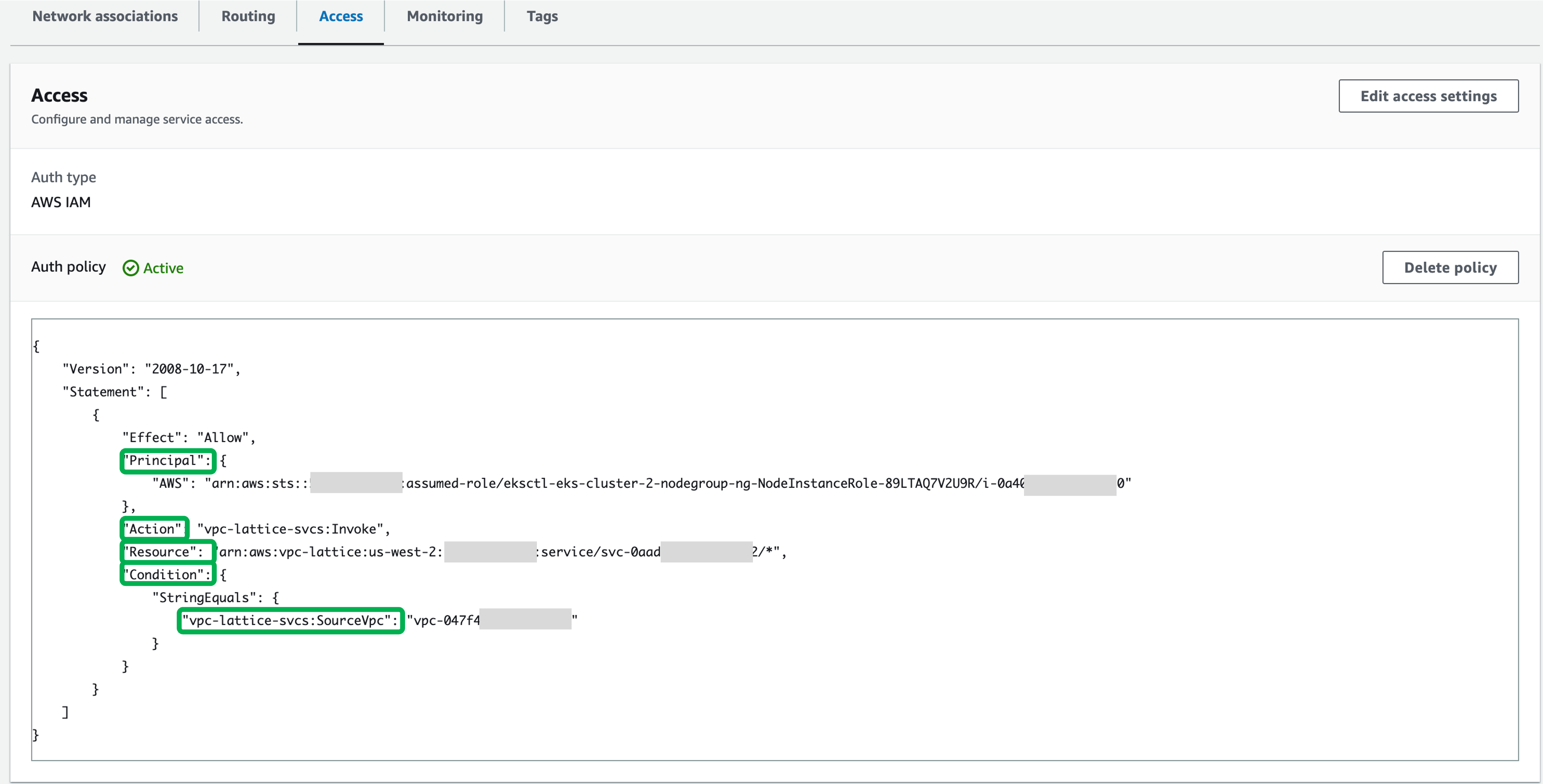Select the AWS IAM auth type value
1543x784 pixels.
[61, 202]
